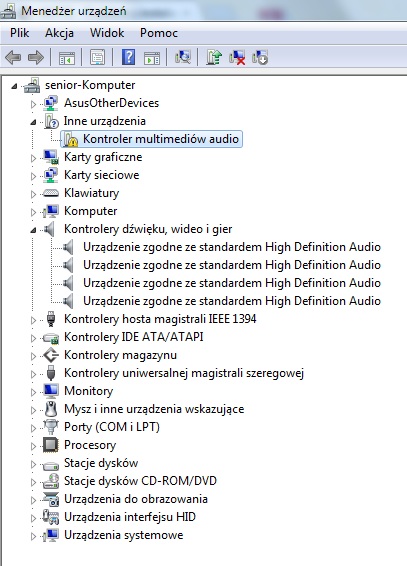
Task: Expand the Procesory category
Action: point(33,446)
